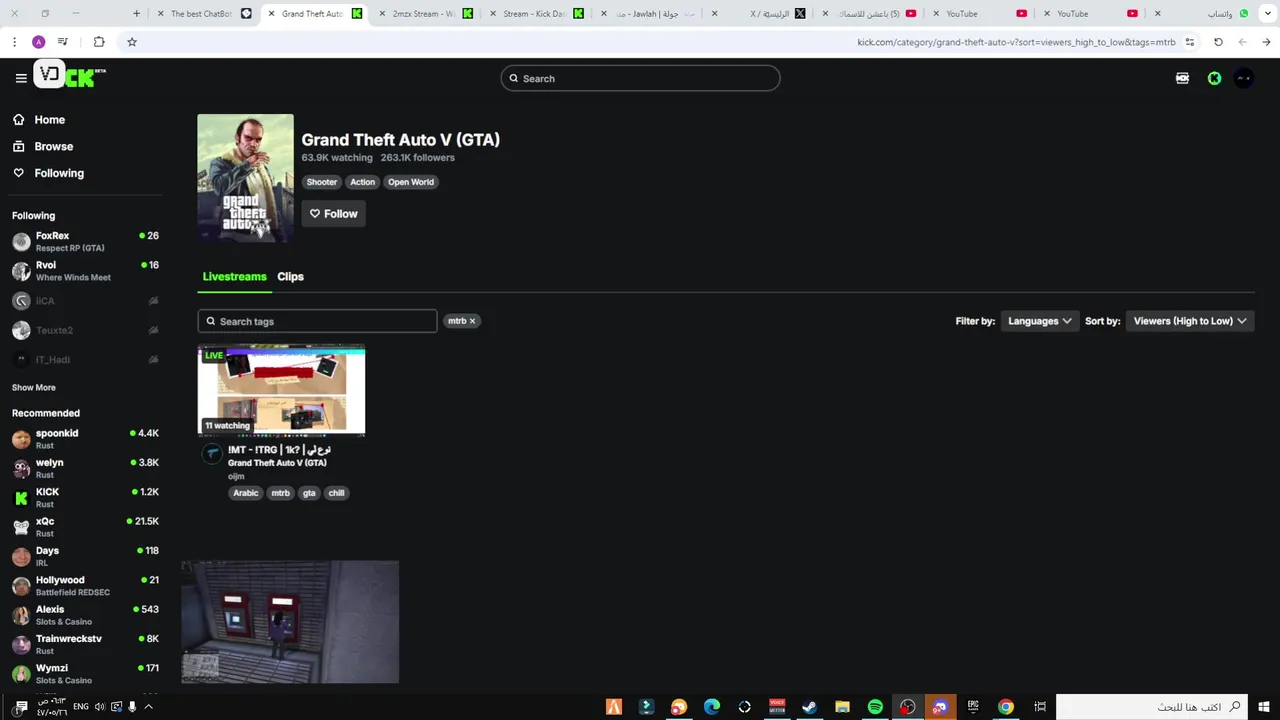Open Trainwreckstv recommended channel

[86, 644]
